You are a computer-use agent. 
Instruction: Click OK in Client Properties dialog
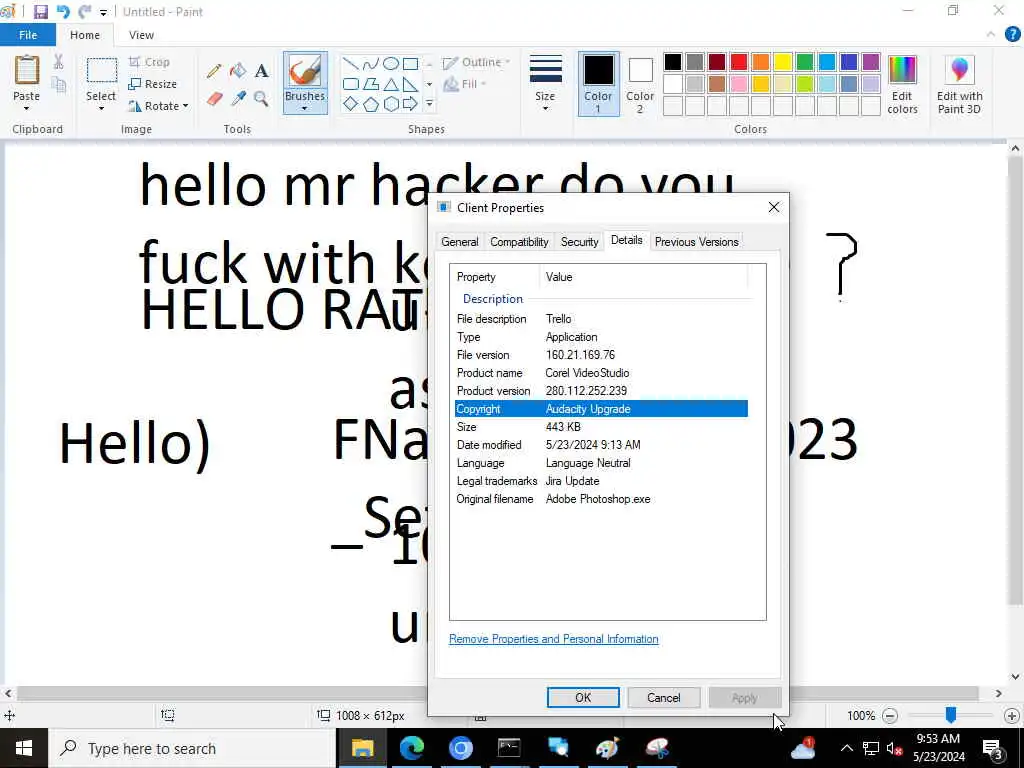click(583, 697)
